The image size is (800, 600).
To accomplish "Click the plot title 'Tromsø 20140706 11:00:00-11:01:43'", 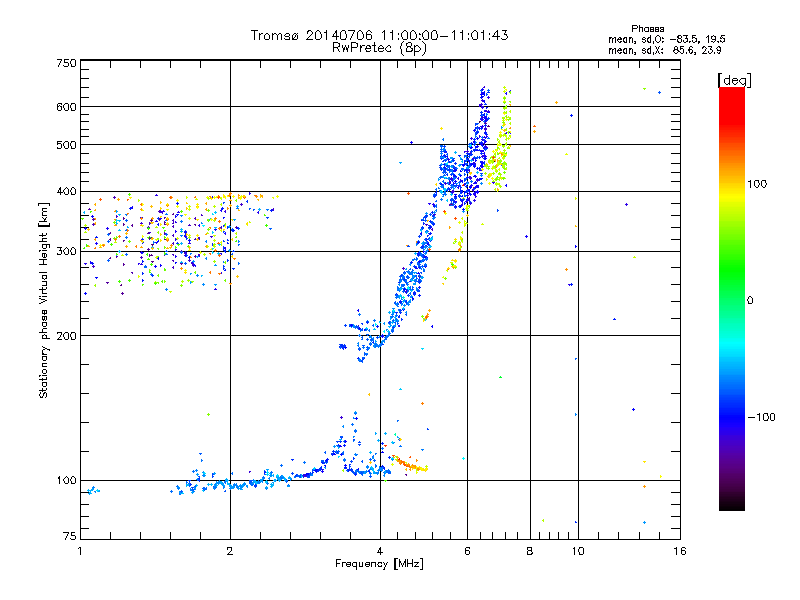I will [x=379, y=35].
